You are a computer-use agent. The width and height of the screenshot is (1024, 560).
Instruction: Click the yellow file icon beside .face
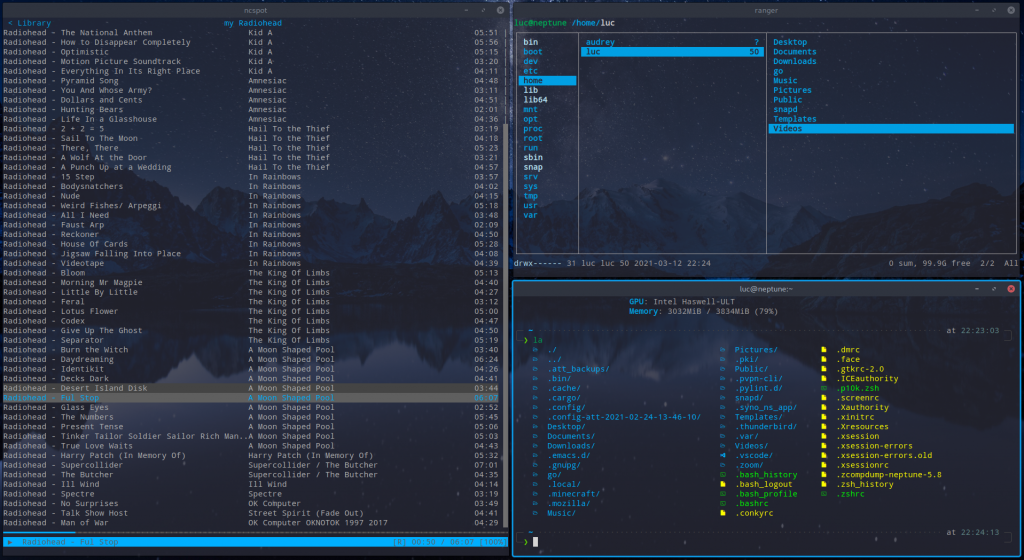pyautogui.click(x=824, y=360)
